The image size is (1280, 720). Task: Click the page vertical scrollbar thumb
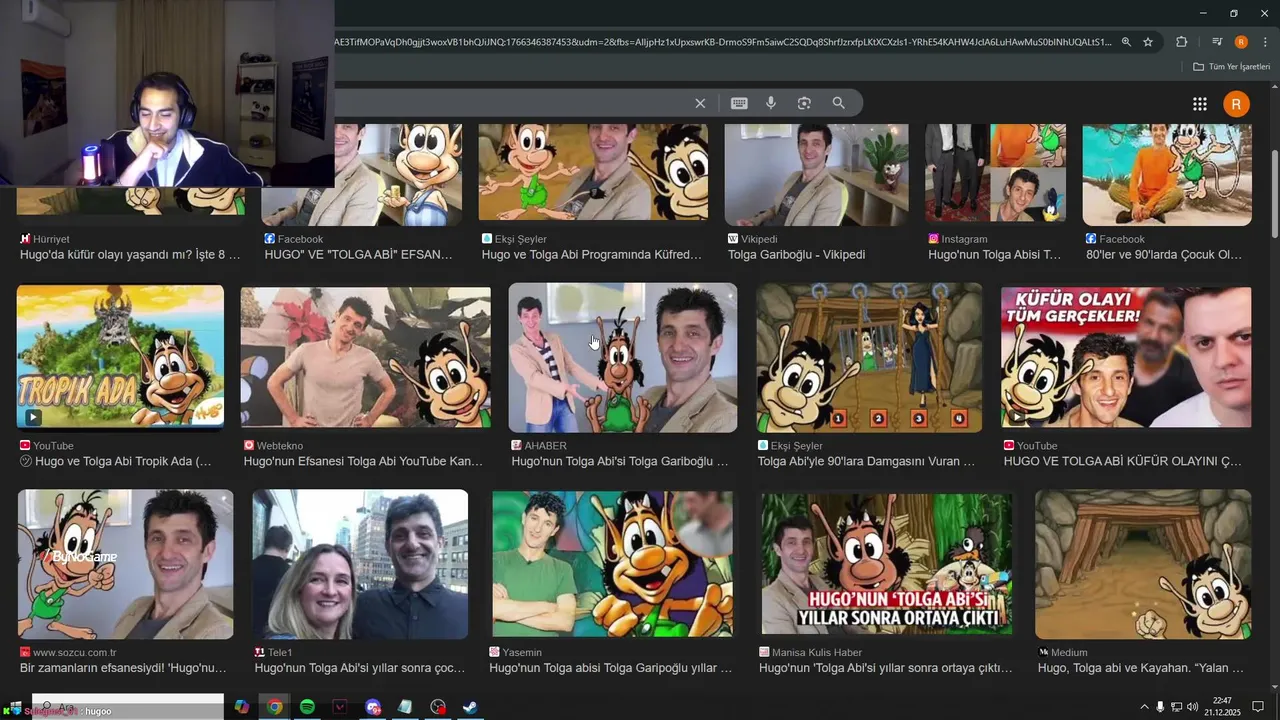pyautogui.click(x=1274, y=195)
